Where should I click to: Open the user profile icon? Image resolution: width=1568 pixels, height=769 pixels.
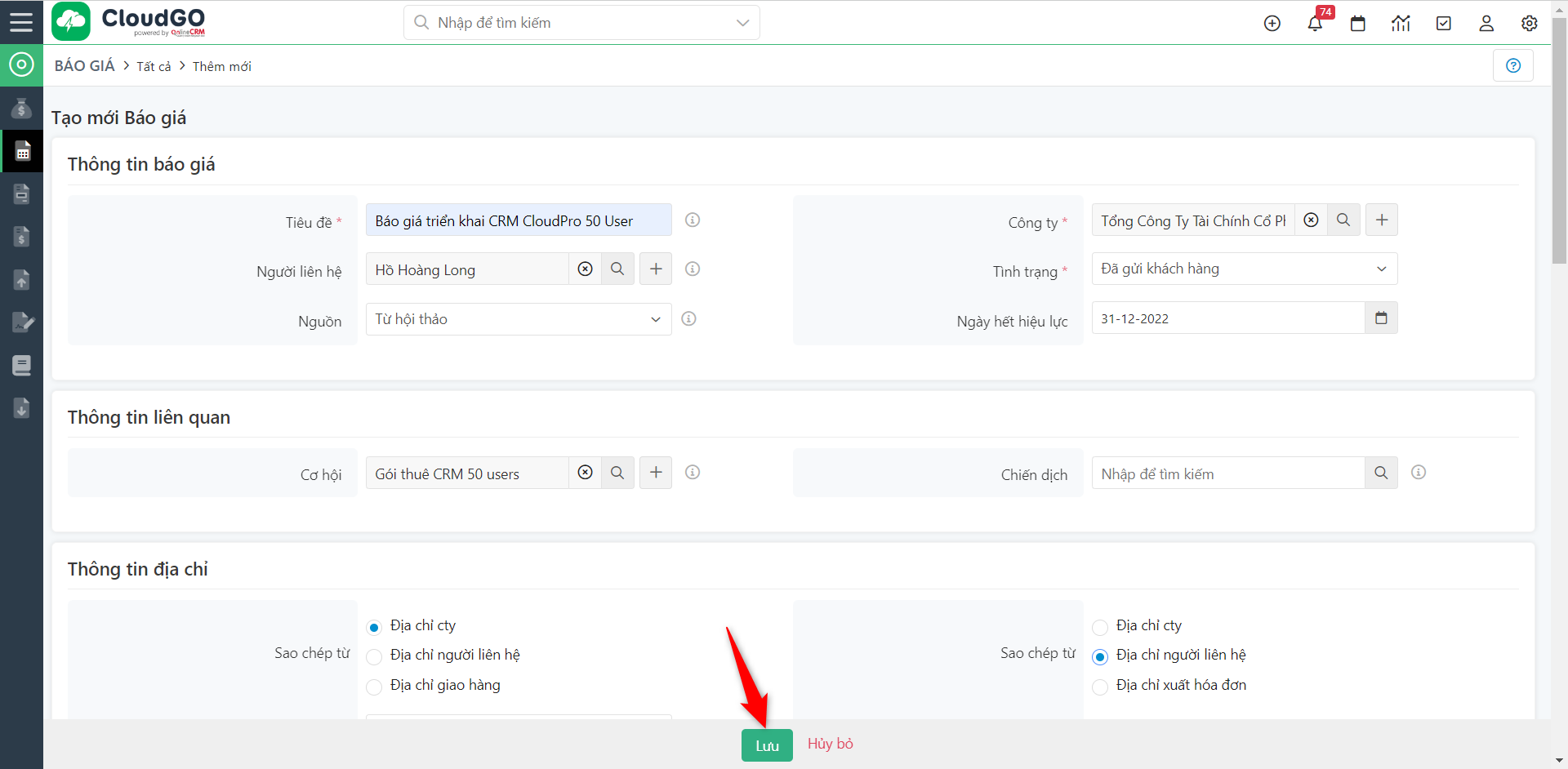pyautogui.click(x=1486, y=24)
